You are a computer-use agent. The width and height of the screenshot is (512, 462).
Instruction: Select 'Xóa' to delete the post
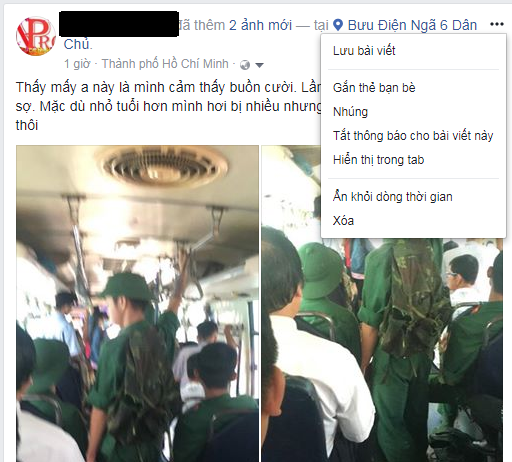343,220
